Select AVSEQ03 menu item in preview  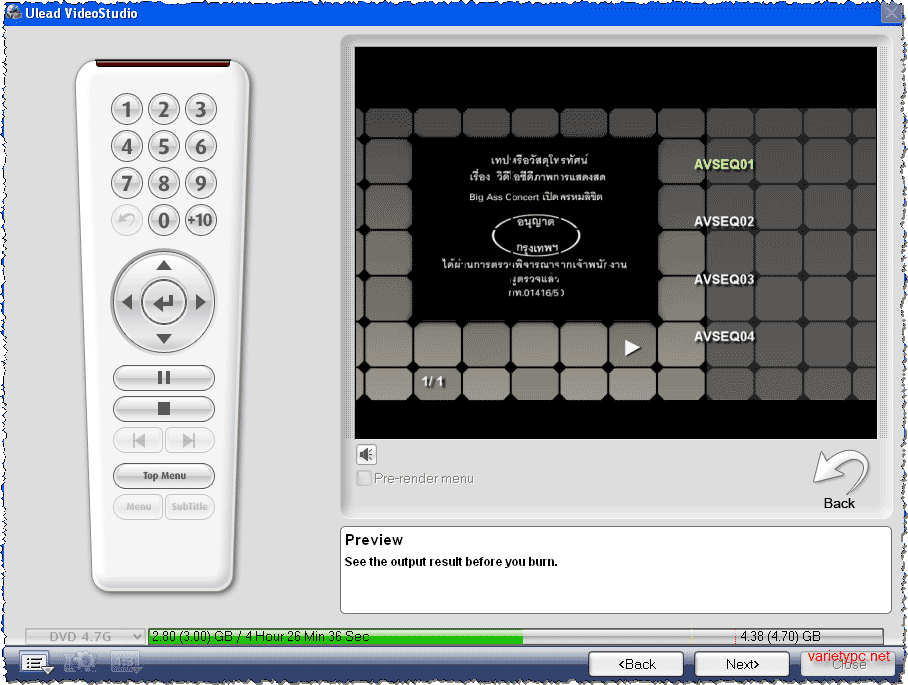click(x=724, y=280)
